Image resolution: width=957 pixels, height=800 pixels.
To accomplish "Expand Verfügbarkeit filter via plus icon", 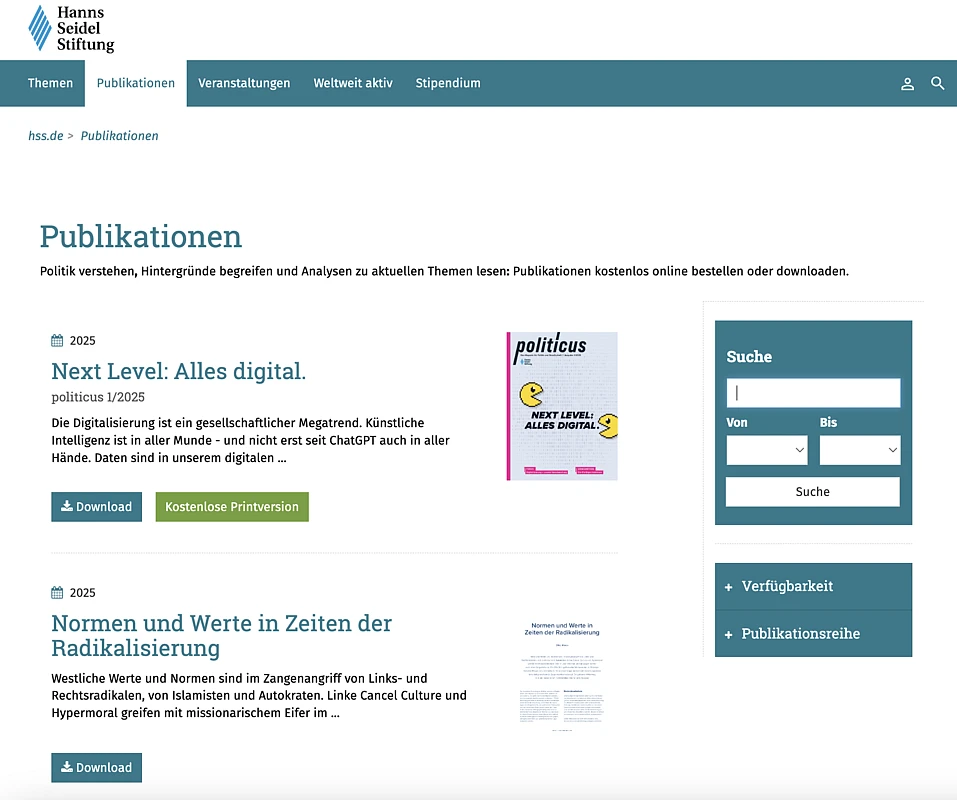I will click(x=729, y=587).
